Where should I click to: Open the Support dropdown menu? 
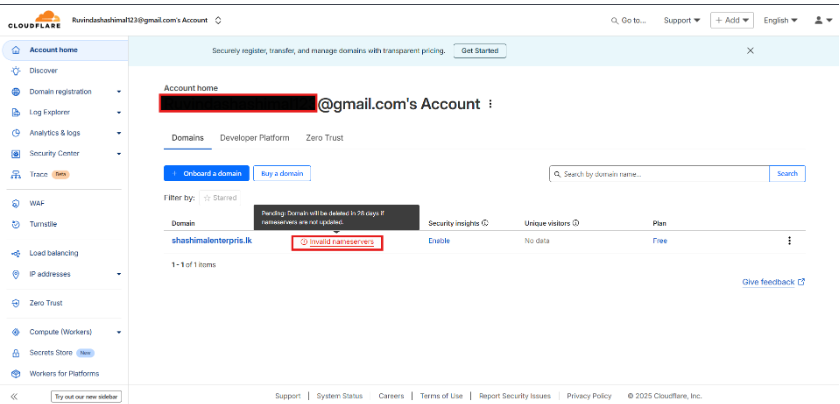(682, 20)
